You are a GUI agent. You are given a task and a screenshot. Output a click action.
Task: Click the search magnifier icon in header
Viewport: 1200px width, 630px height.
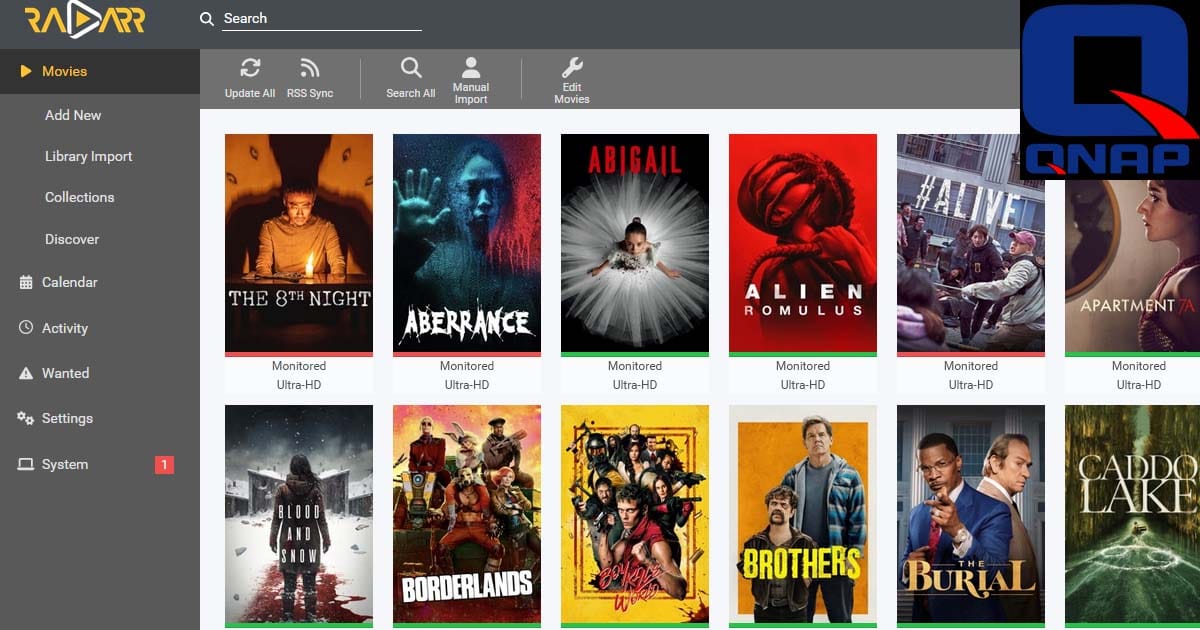pos(207,19)
